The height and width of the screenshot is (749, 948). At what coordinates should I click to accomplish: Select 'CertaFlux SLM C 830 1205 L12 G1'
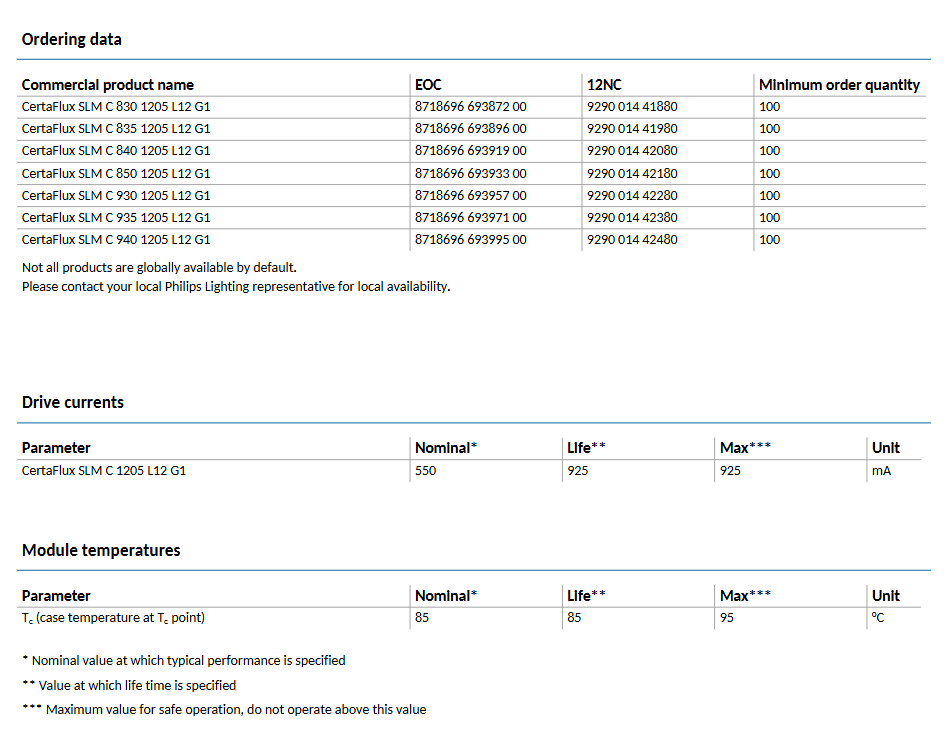pyautogui.click(x=116, y=107)
